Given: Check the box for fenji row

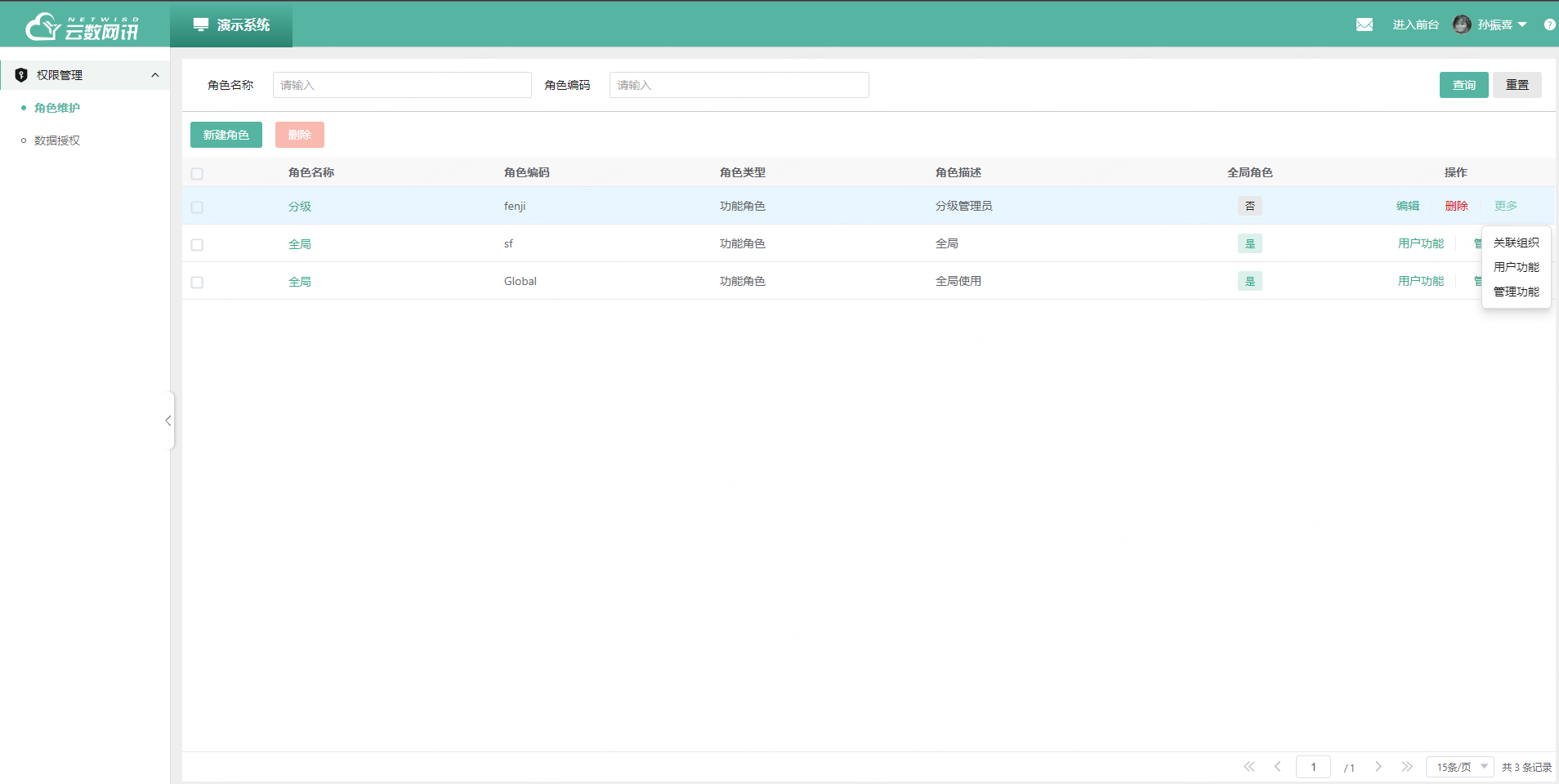Looking at the screenshot, I should click(197, 207).
